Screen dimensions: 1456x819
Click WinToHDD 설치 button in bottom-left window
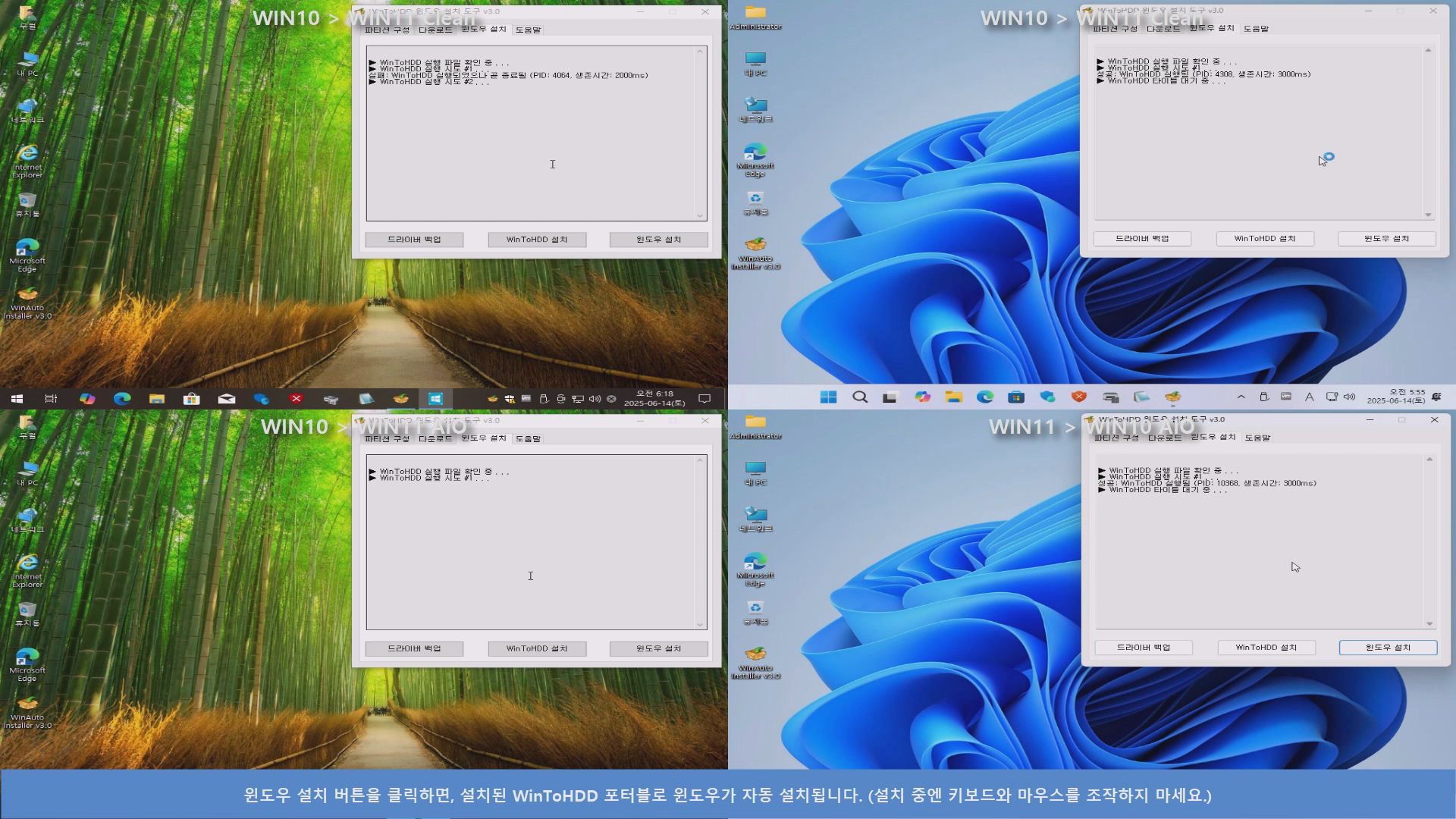tap(537, 649)
